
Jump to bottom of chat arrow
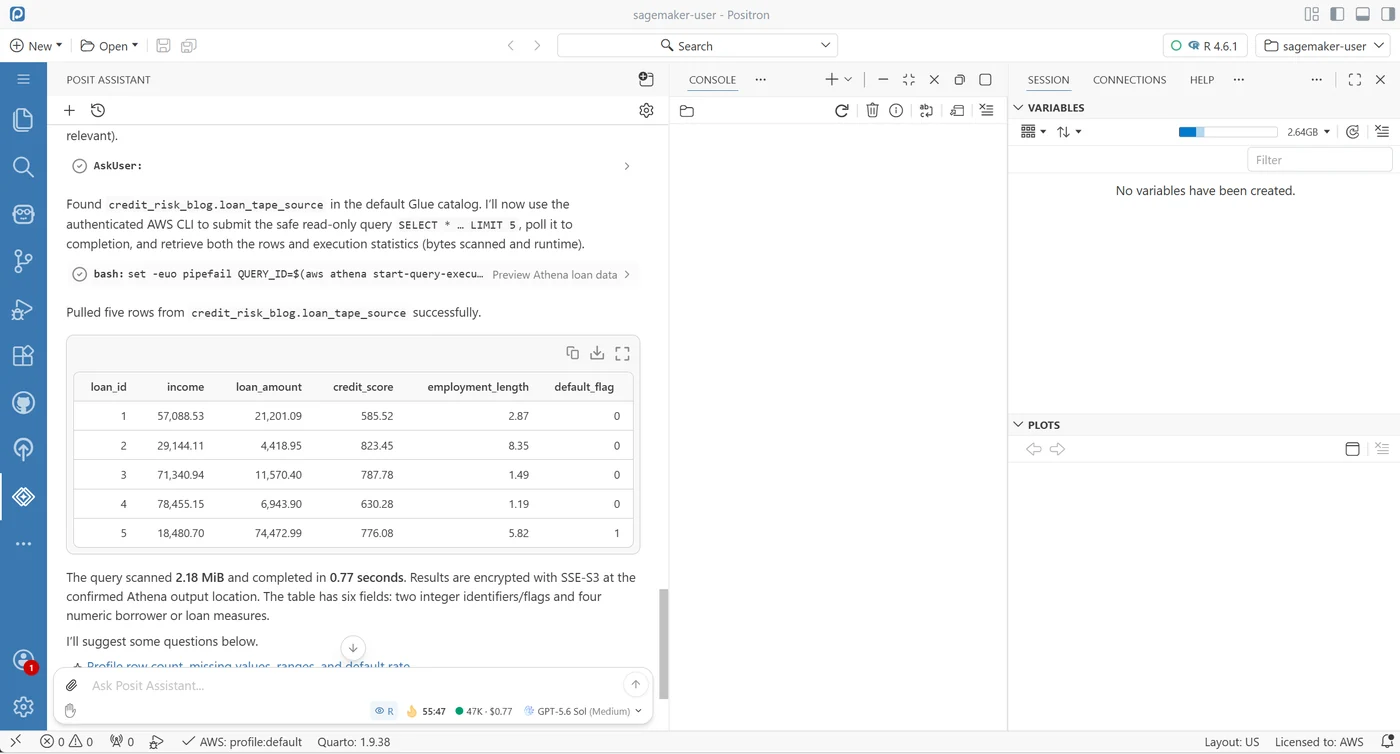352,647
